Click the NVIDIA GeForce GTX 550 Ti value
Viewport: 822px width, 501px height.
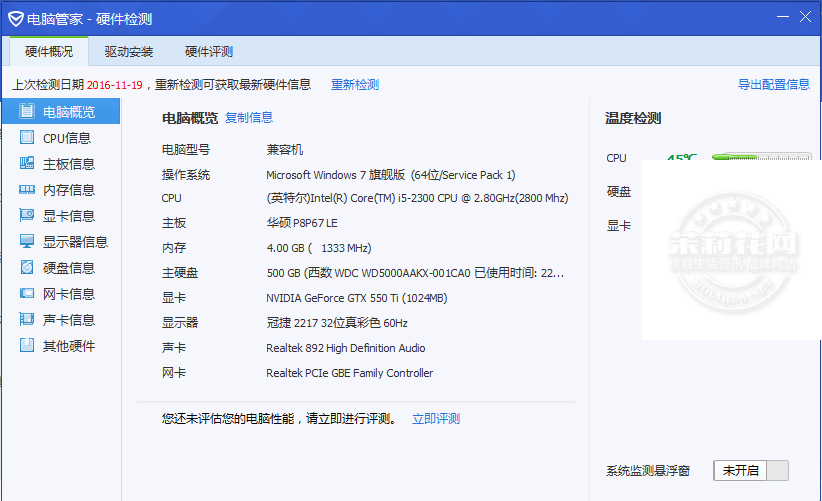coord(357,298)
